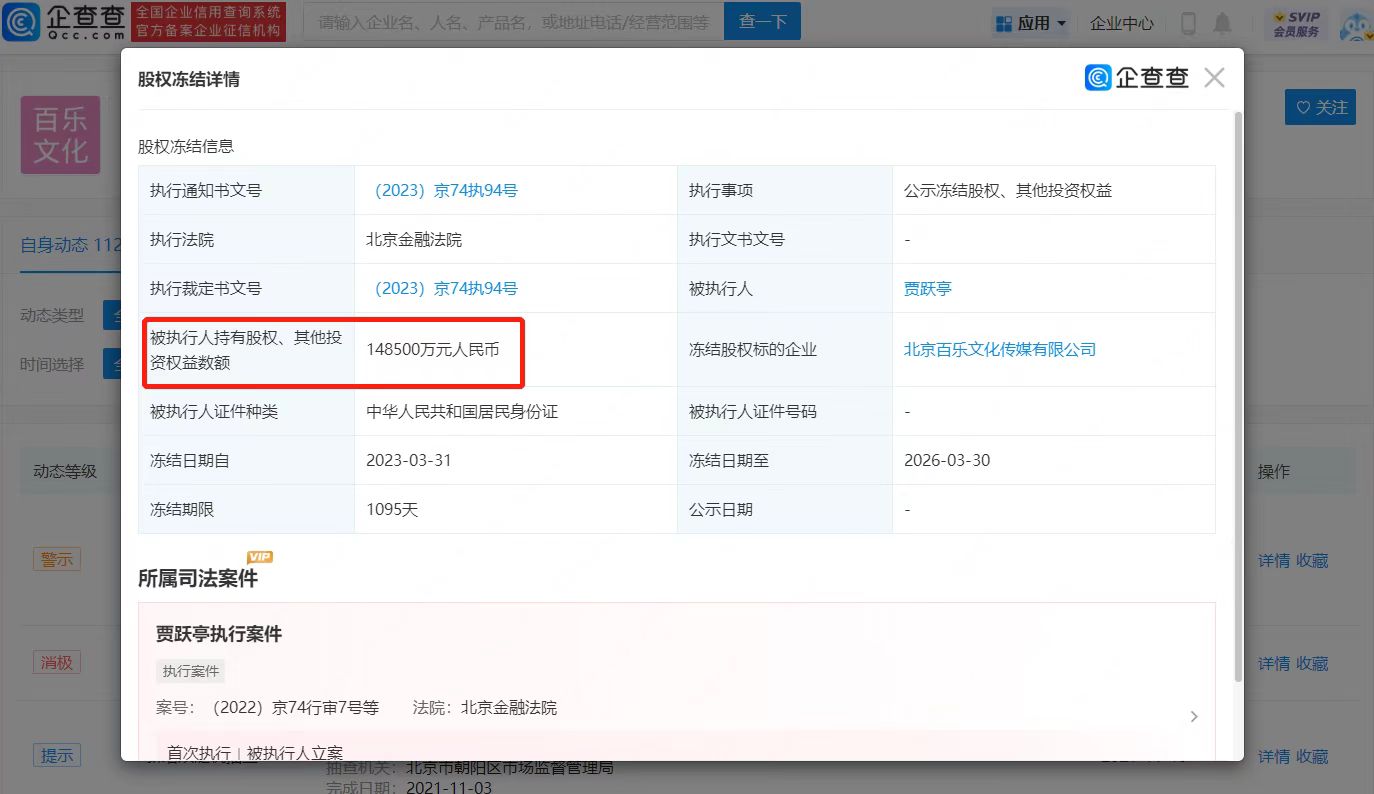This screenshot has height=794, width=1374.
Task: Click the 1095天 freeze period value
Action: coord(392,509)
